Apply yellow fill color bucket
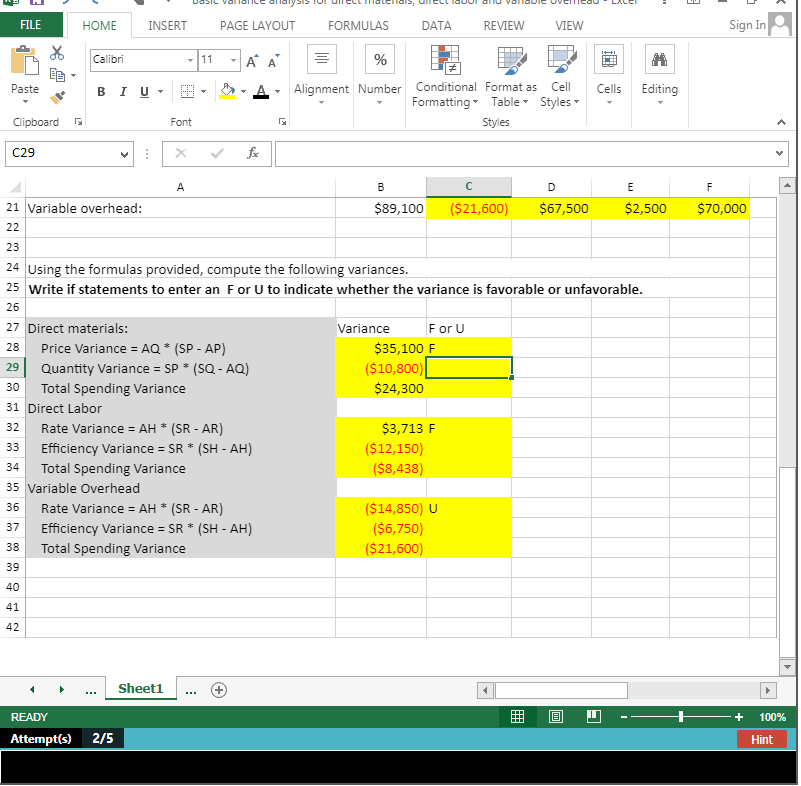Image resolution: width=801 pixels, height=786 pixels. (227, 91)
